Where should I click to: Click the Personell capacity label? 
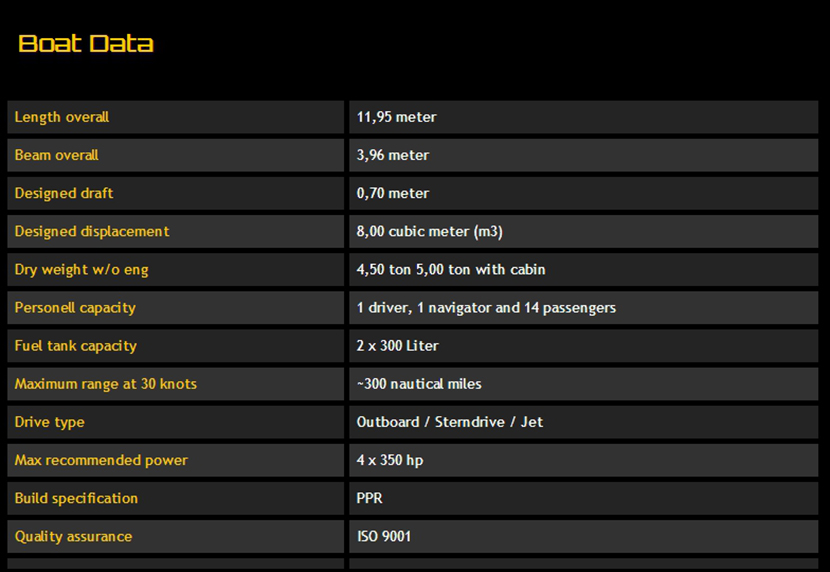pyautogui.click(x=75, y=307)
